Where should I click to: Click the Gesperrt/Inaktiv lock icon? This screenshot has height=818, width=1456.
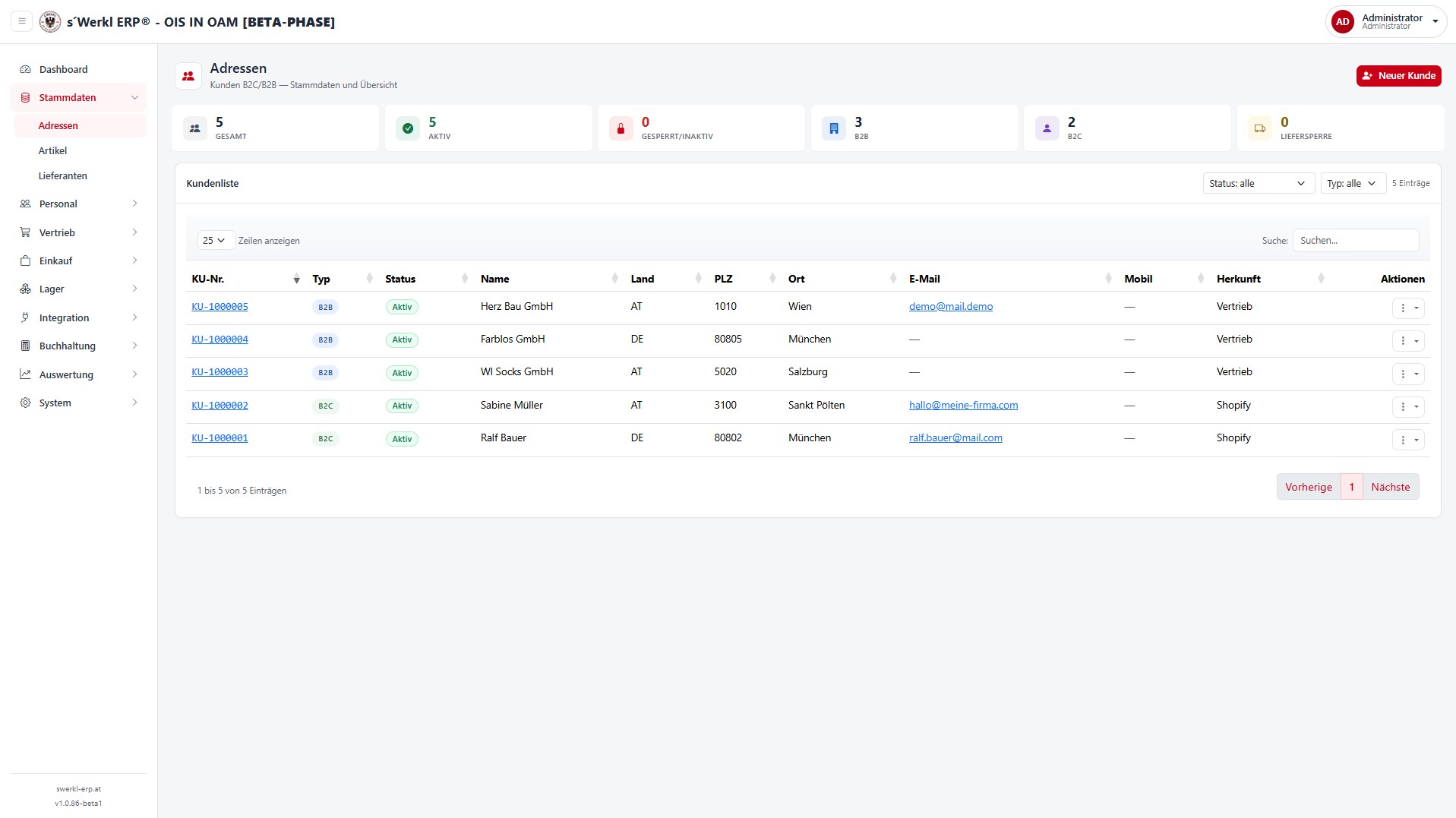(621, 128)
